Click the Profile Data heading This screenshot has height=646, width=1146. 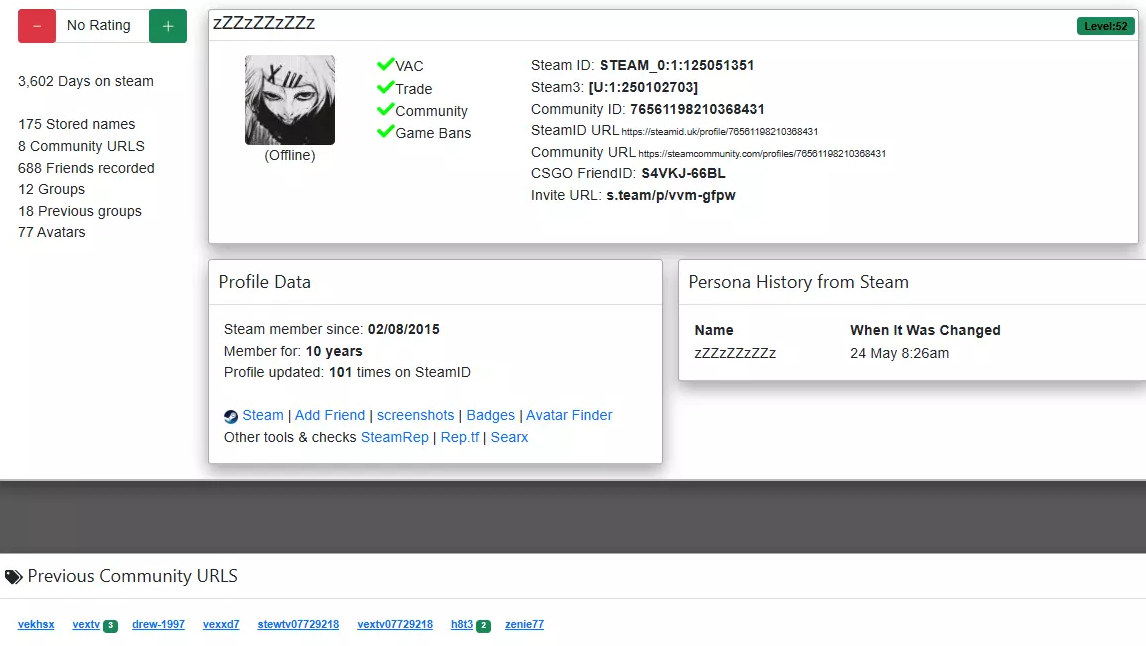pyautogui.click(x=265, y=282)
